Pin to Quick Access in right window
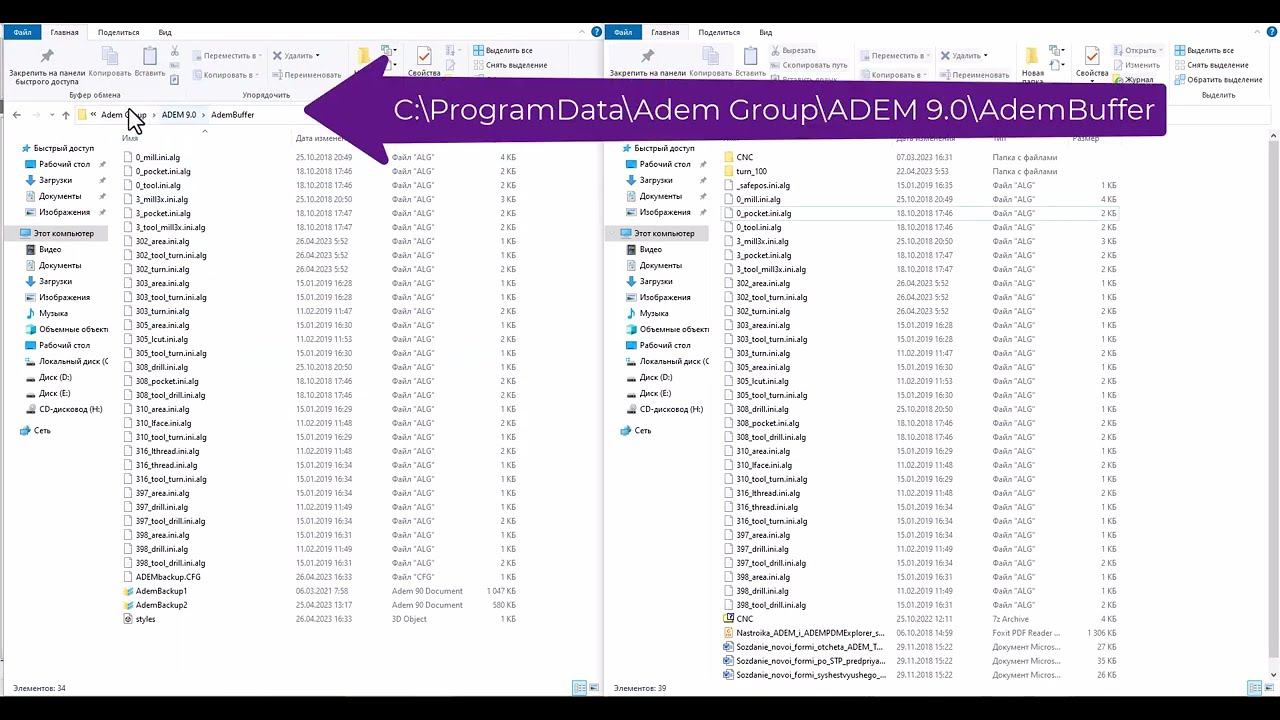 coord(647,62)
